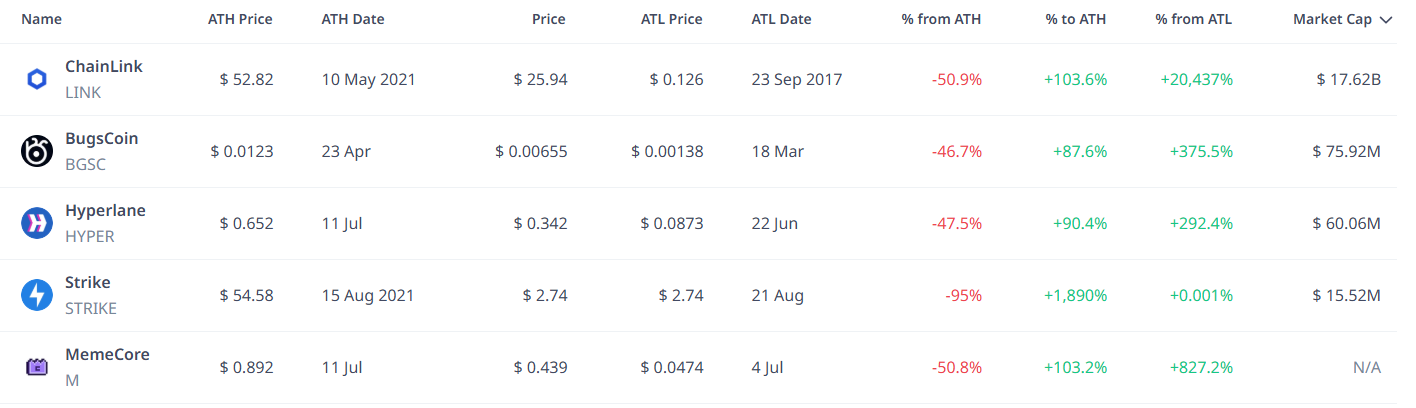
Task: Click the Strike lightning bolt icon
Action: pyautogui.click(x=36, y=296)
